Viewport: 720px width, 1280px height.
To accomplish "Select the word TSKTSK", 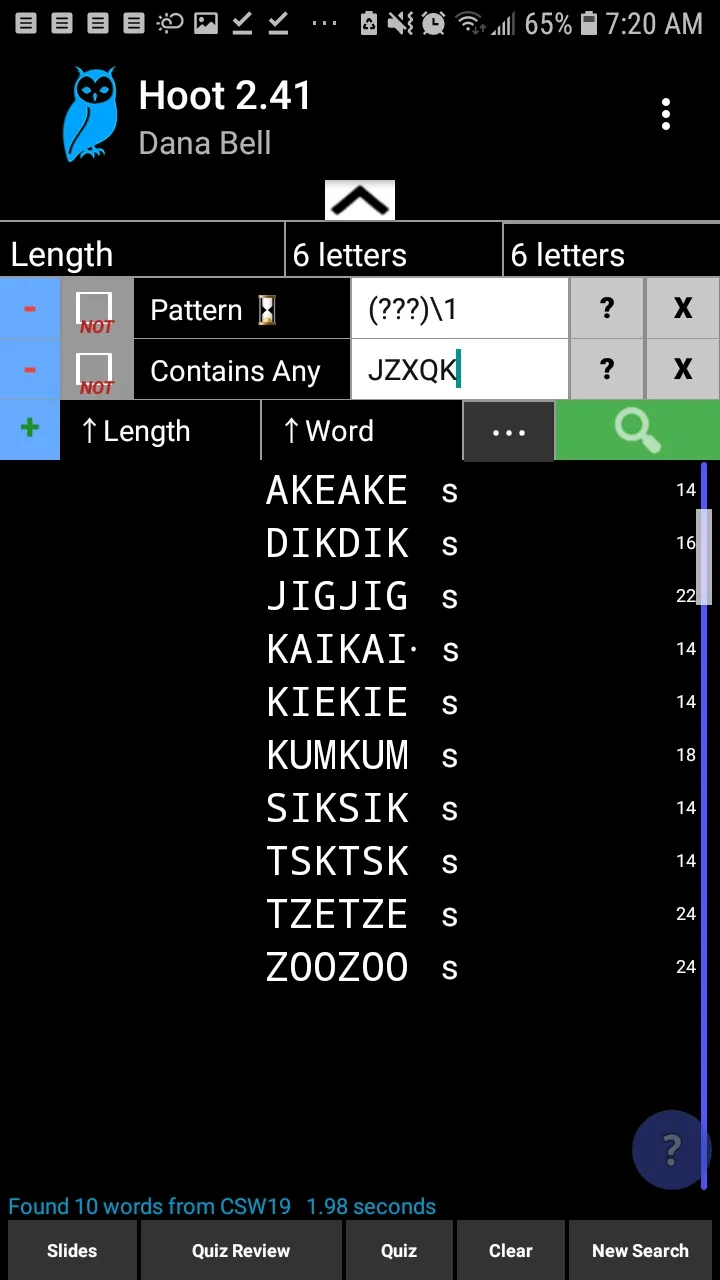I will pyautogui.click(x=337, y=861).
